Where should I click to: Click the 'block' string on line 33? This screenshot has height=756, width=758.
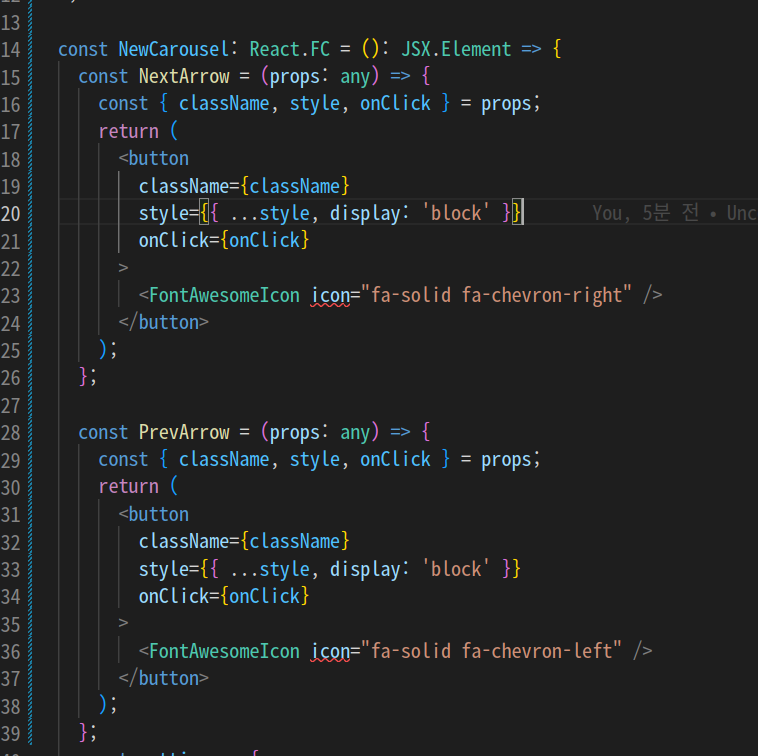coord(456,569)
